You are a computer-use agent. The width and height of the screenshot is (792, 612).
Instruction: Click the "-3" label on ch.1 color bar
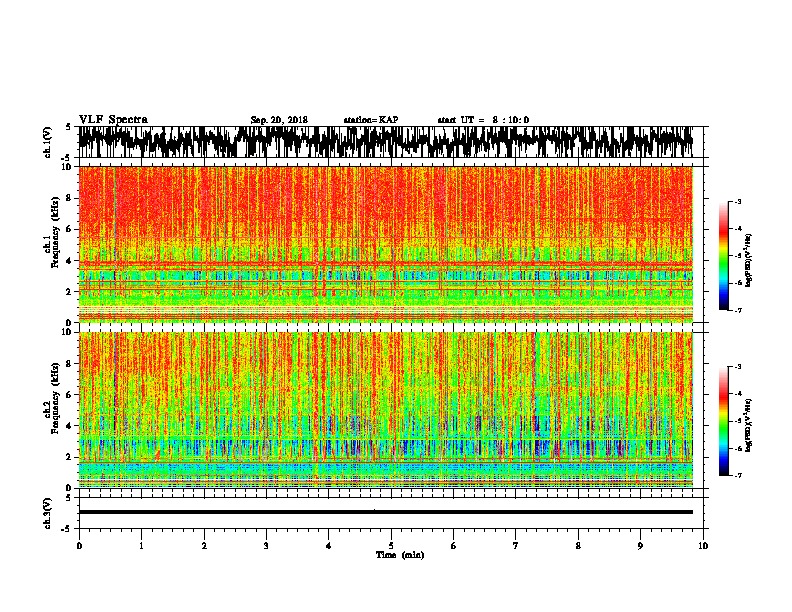(x=737, y=201)
